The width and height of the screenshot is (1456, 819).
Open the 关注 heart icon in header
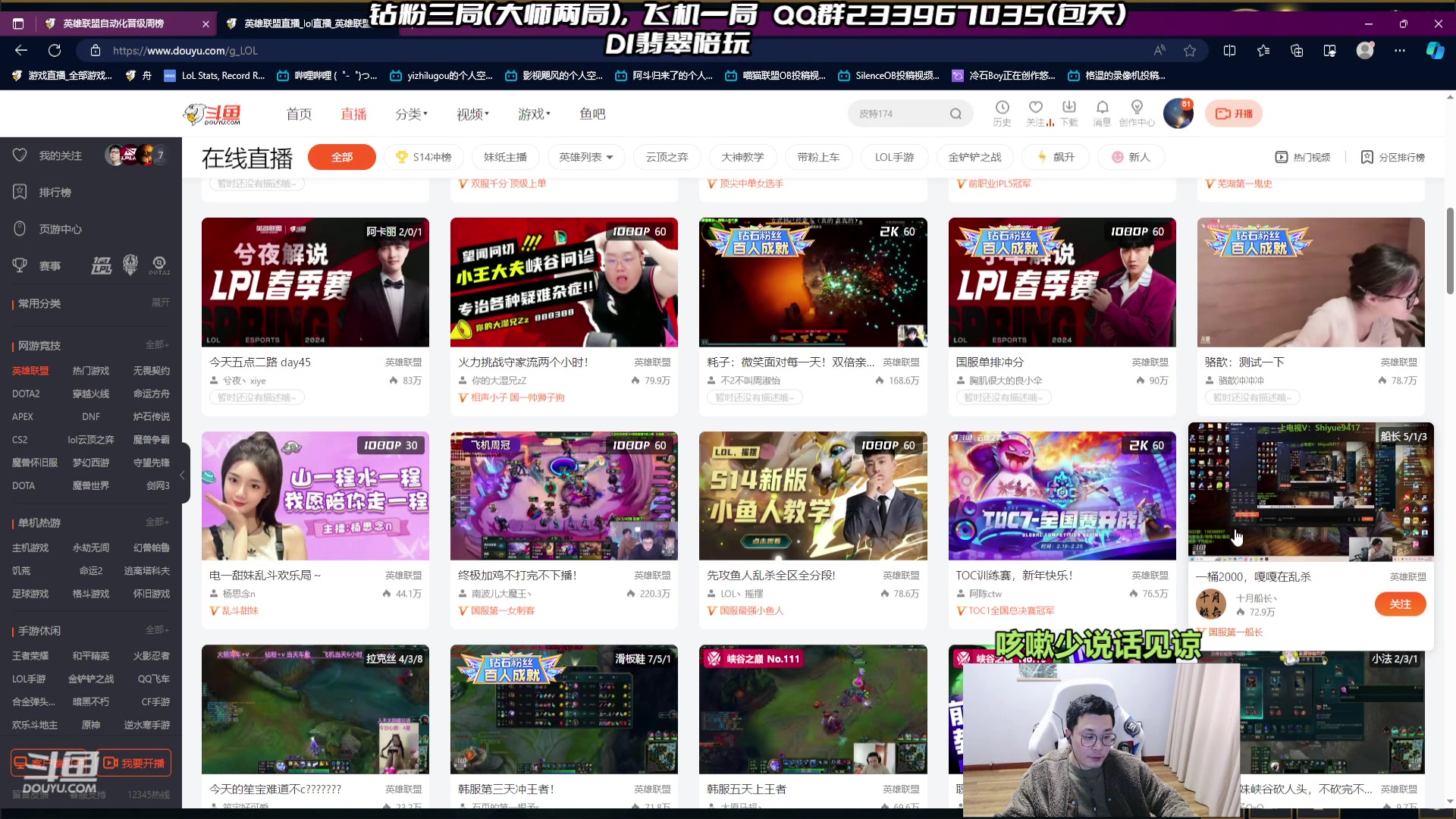tap(1036, 113)
